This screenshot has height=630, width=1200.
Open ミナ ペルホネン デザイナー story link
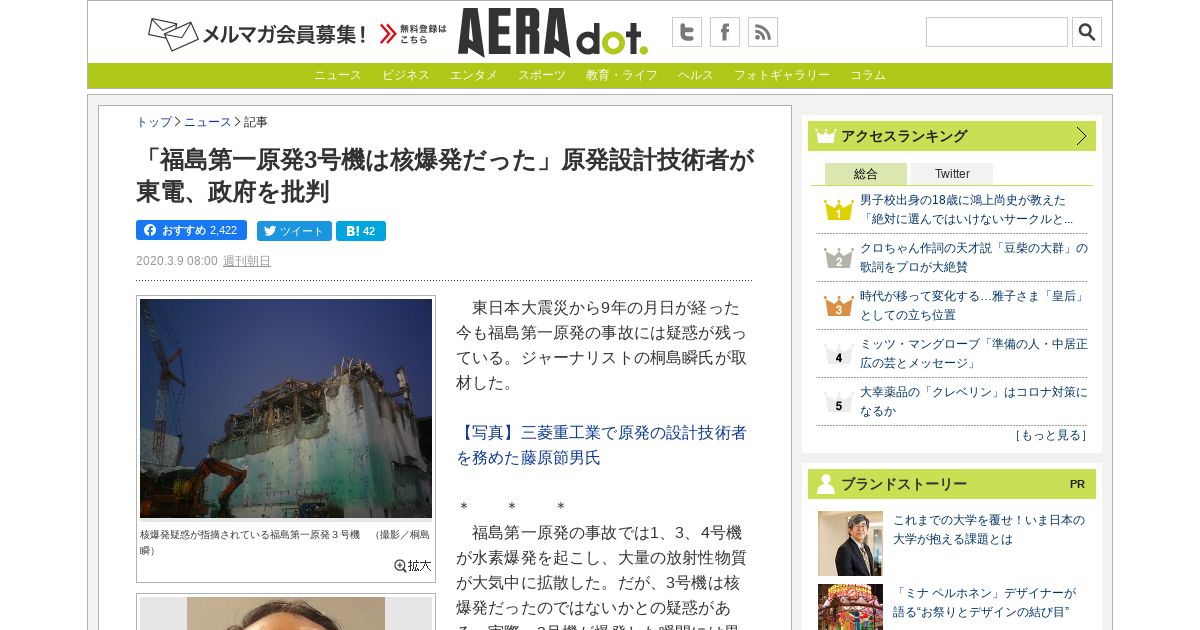[984, 602]
